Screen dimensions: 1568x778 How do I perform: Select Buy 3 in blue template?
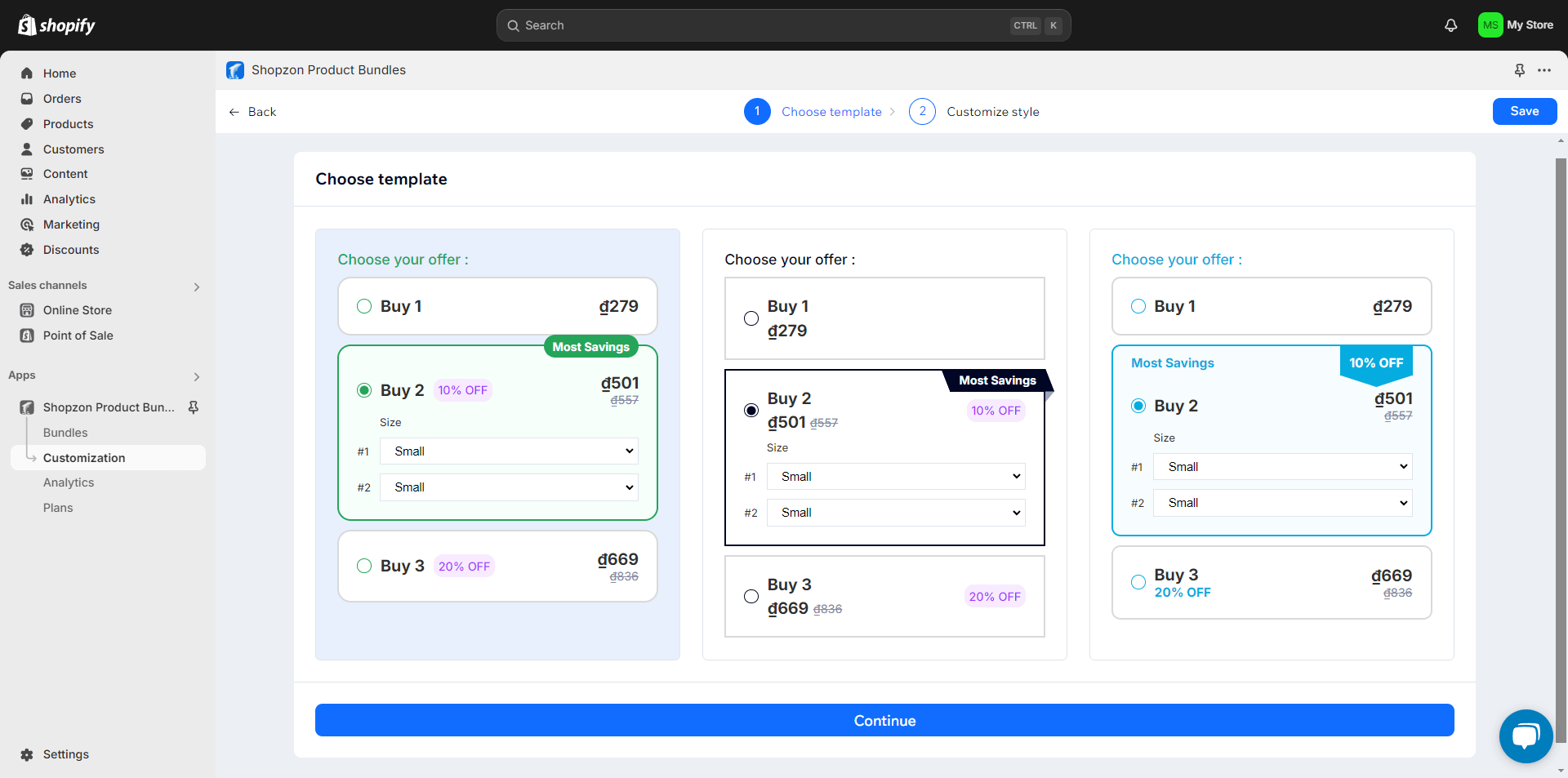point(1138,582)
